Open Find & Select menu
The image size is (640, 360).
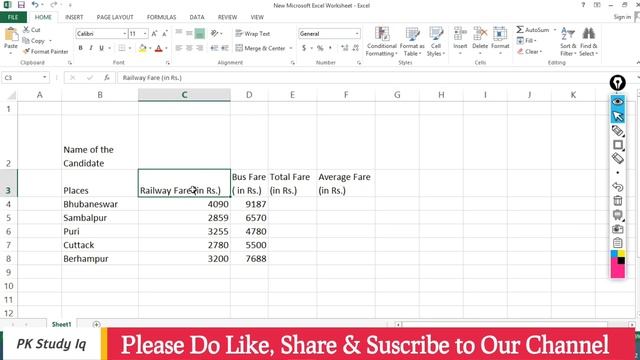tap(588, 42)
